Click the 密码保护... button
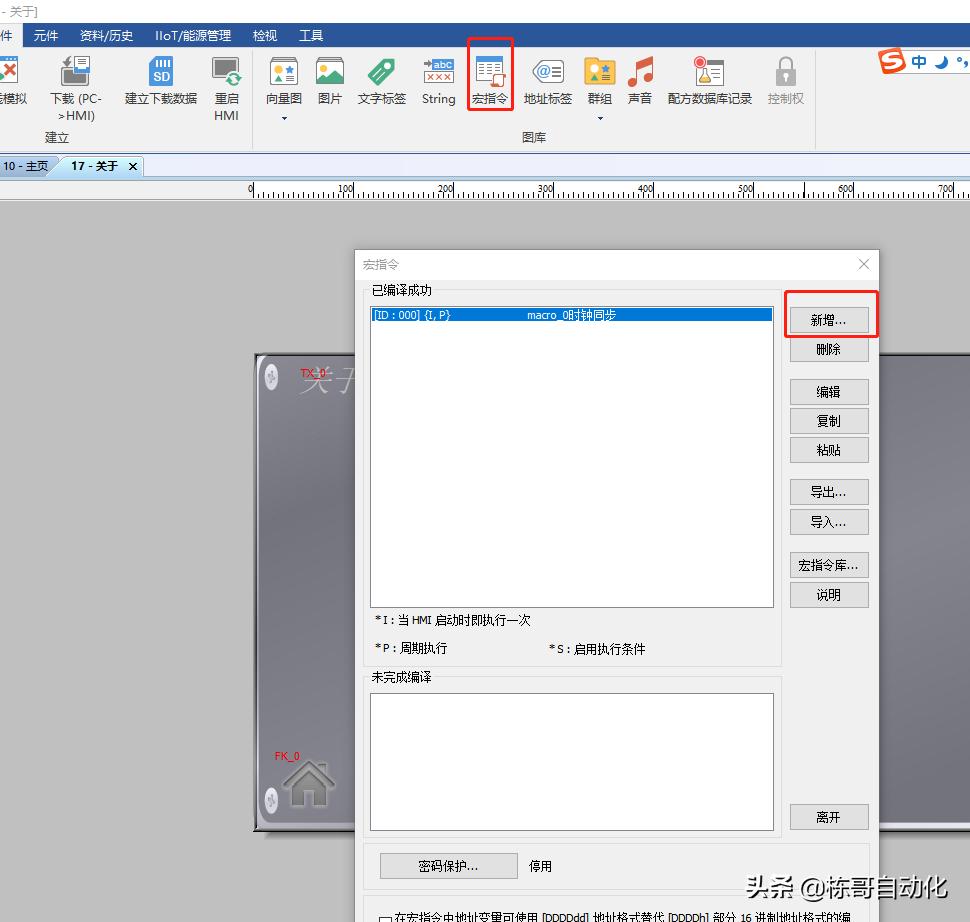 coord(448,866)
